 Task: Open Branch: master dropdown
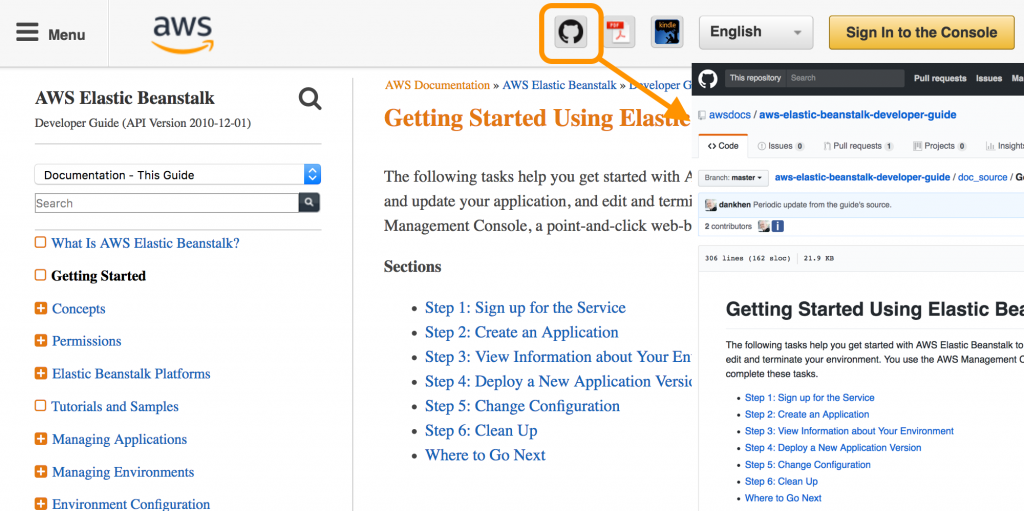click(x=734, y=177)
